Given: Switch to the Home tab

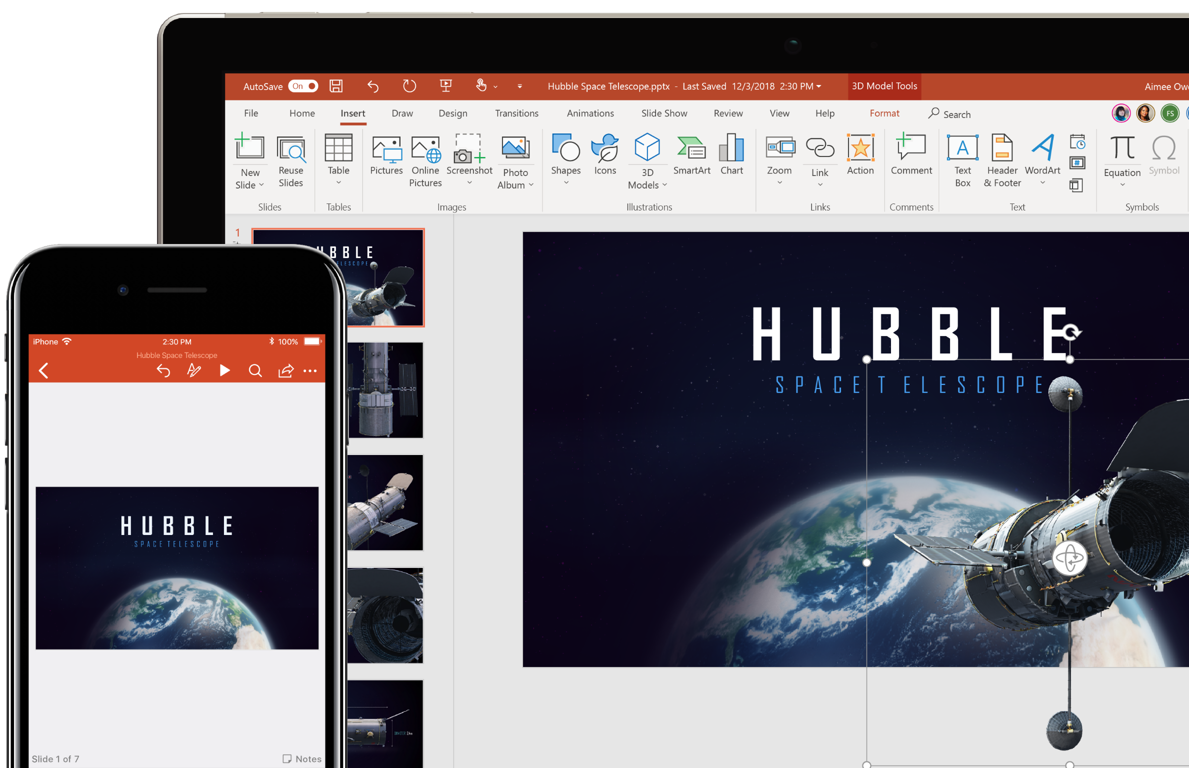Looking at the screenshot, I should (302, 113).
